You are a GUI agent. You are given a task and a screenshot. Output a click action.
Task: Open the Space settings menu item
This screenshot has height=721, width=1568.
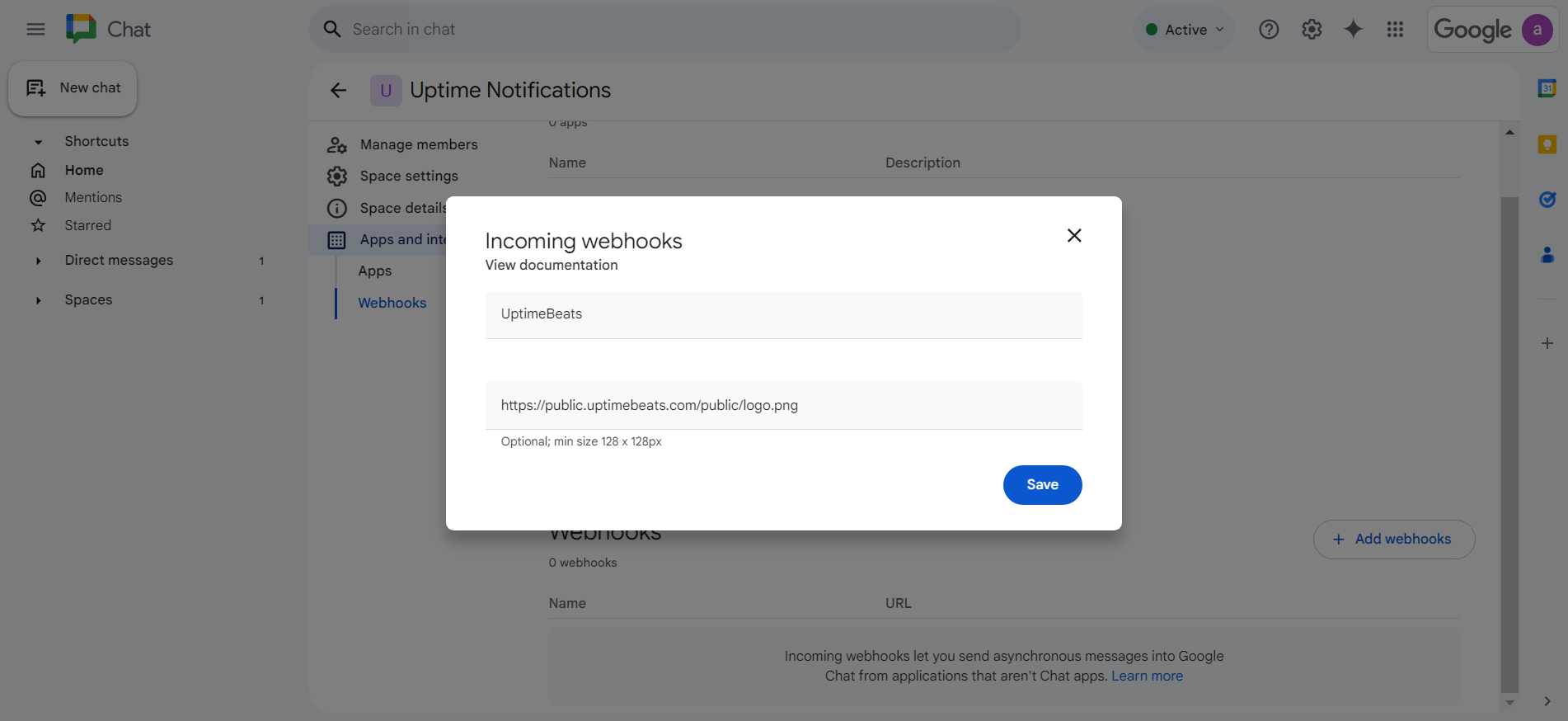click(x=409, y=176)
